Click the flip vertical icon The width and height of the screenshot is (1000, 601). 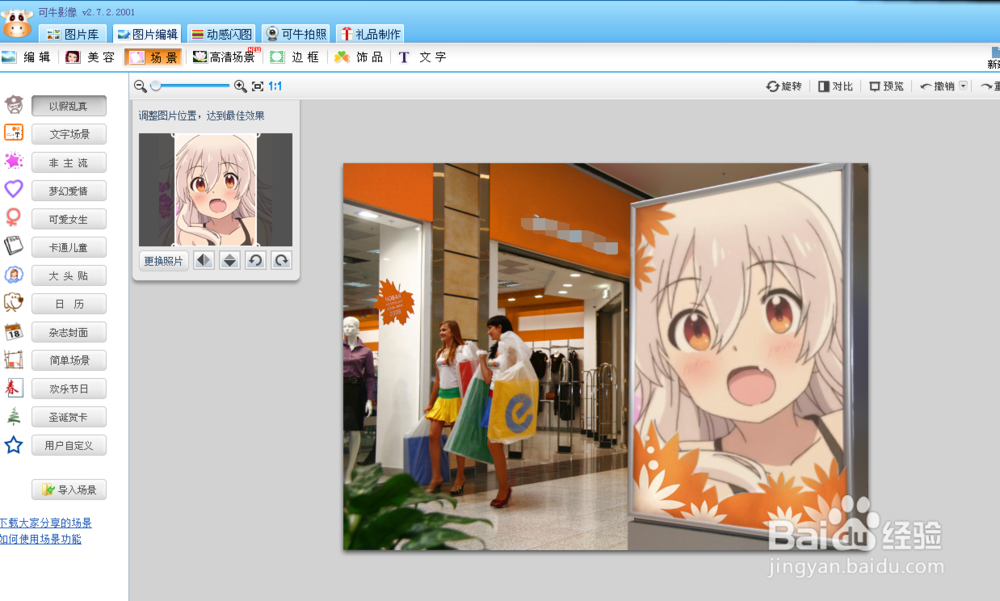click(230, 260)
